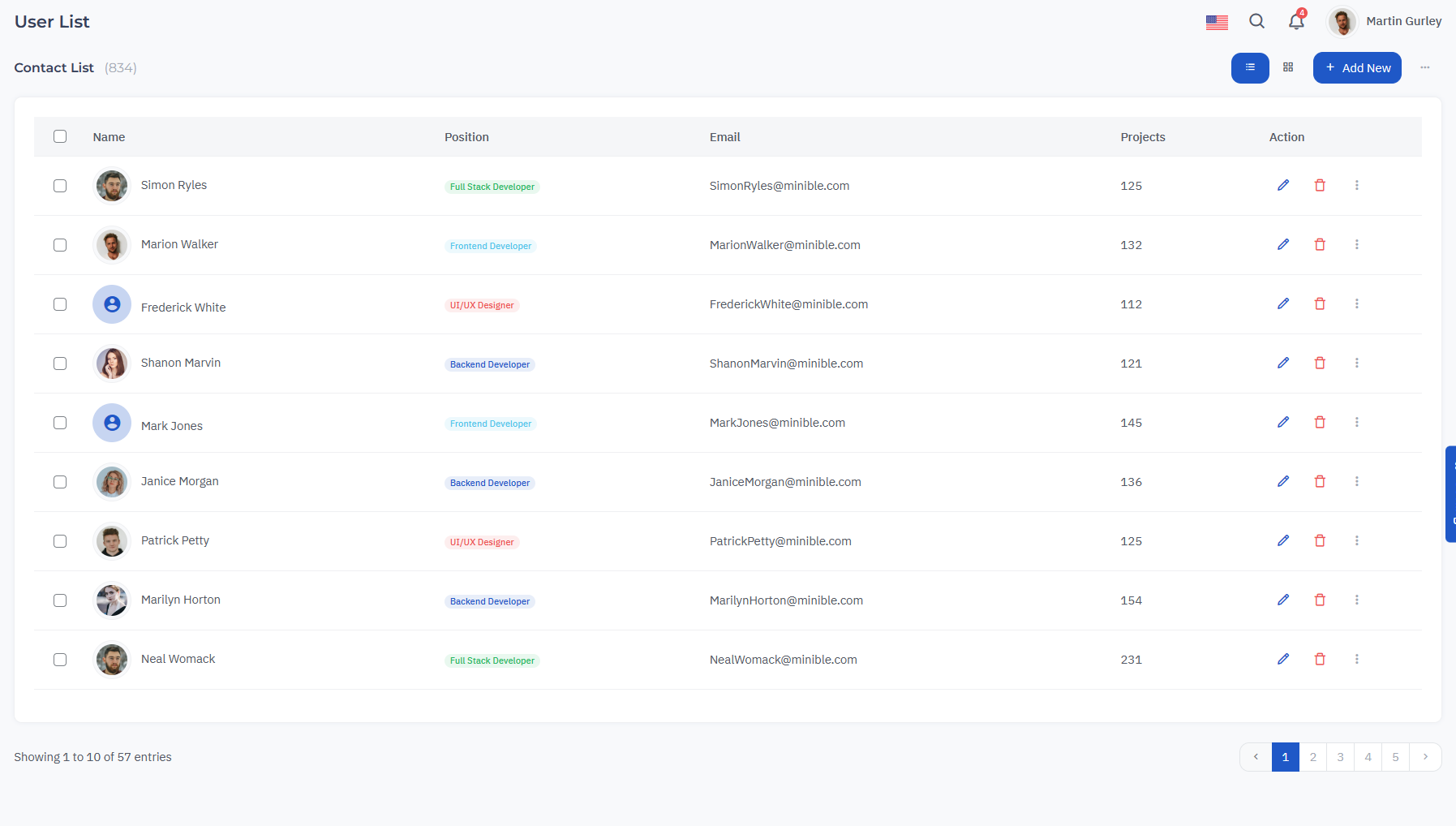This screenshot has height=826, width=1456.
Task: Click email MarkJones@minible.com
Action: (777, 423)
